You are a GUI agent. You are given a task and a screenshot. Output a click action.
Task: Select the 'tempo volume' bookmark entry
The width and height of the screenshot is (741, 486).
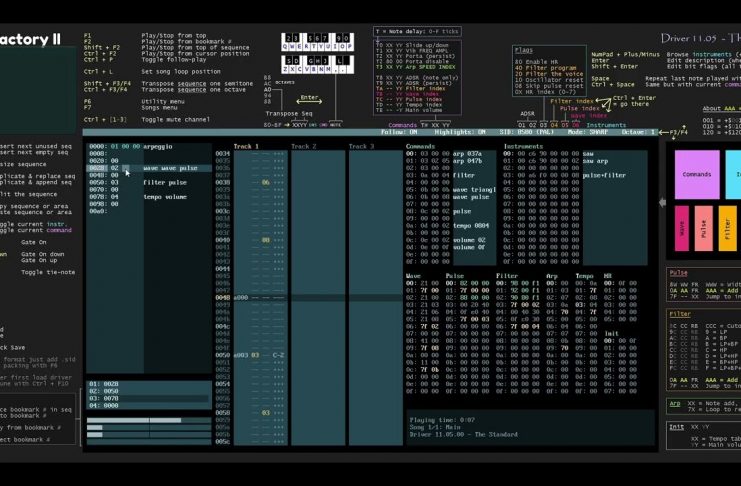click(166, 197)
